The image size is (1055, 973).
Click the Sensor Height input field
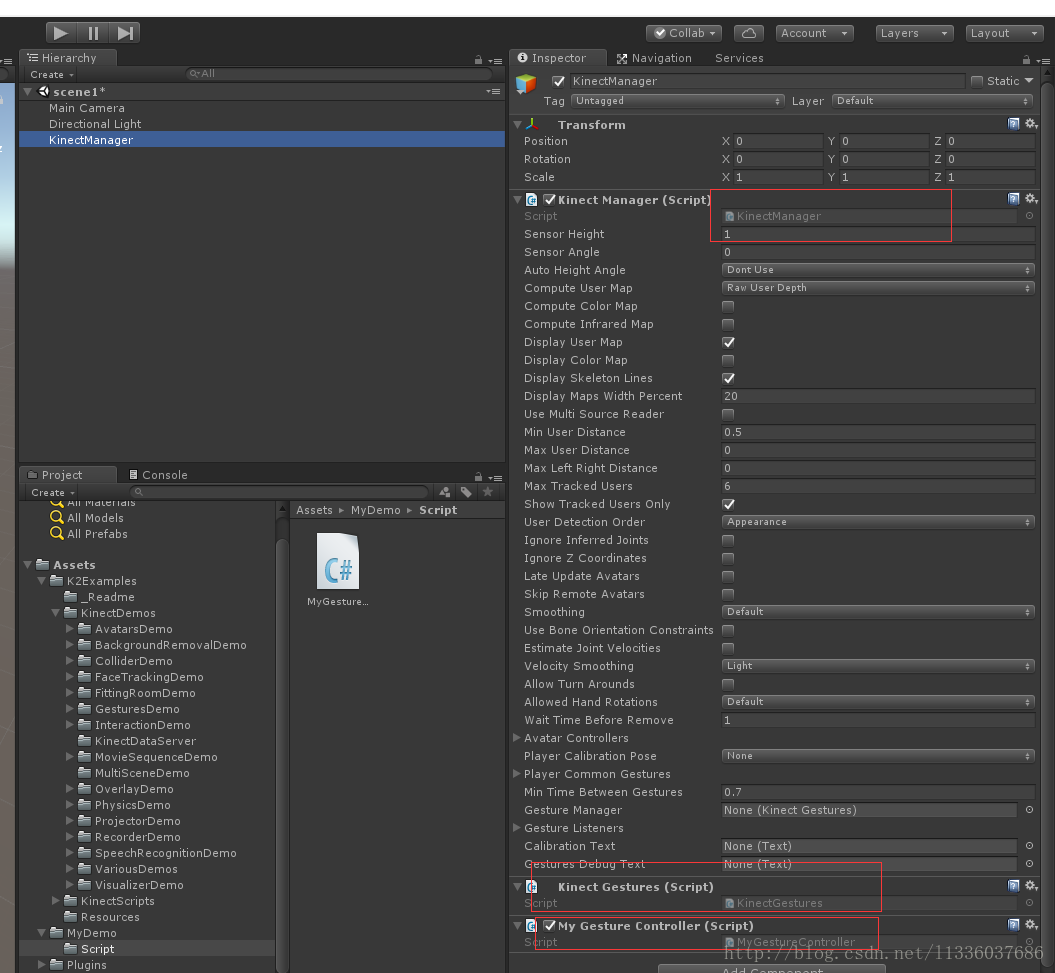878,234
